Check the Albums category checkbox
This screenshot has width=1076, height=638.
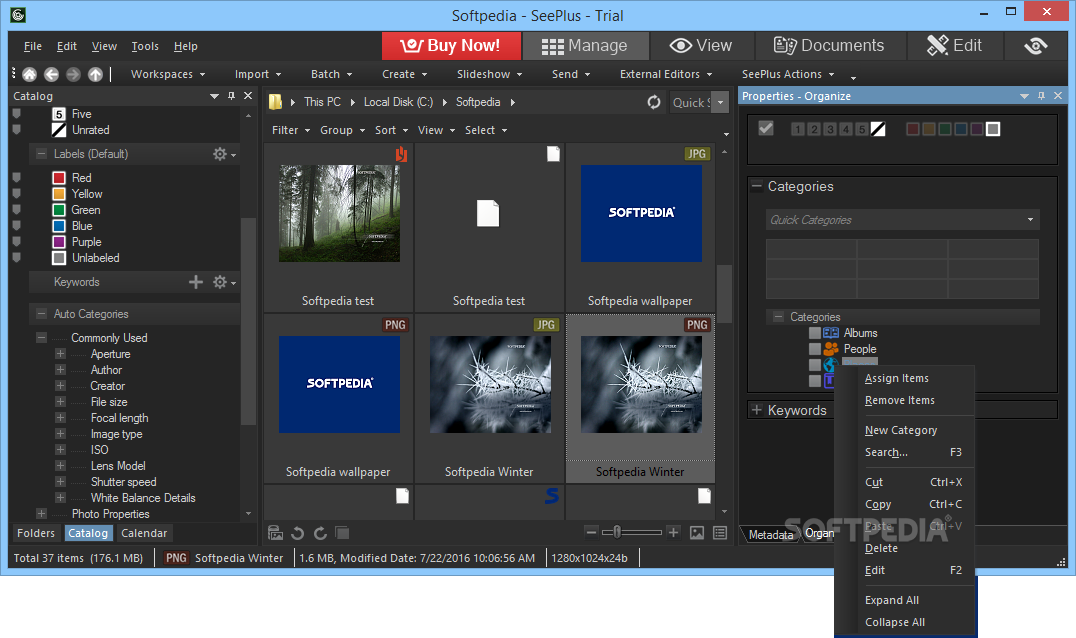click(815, 333)
